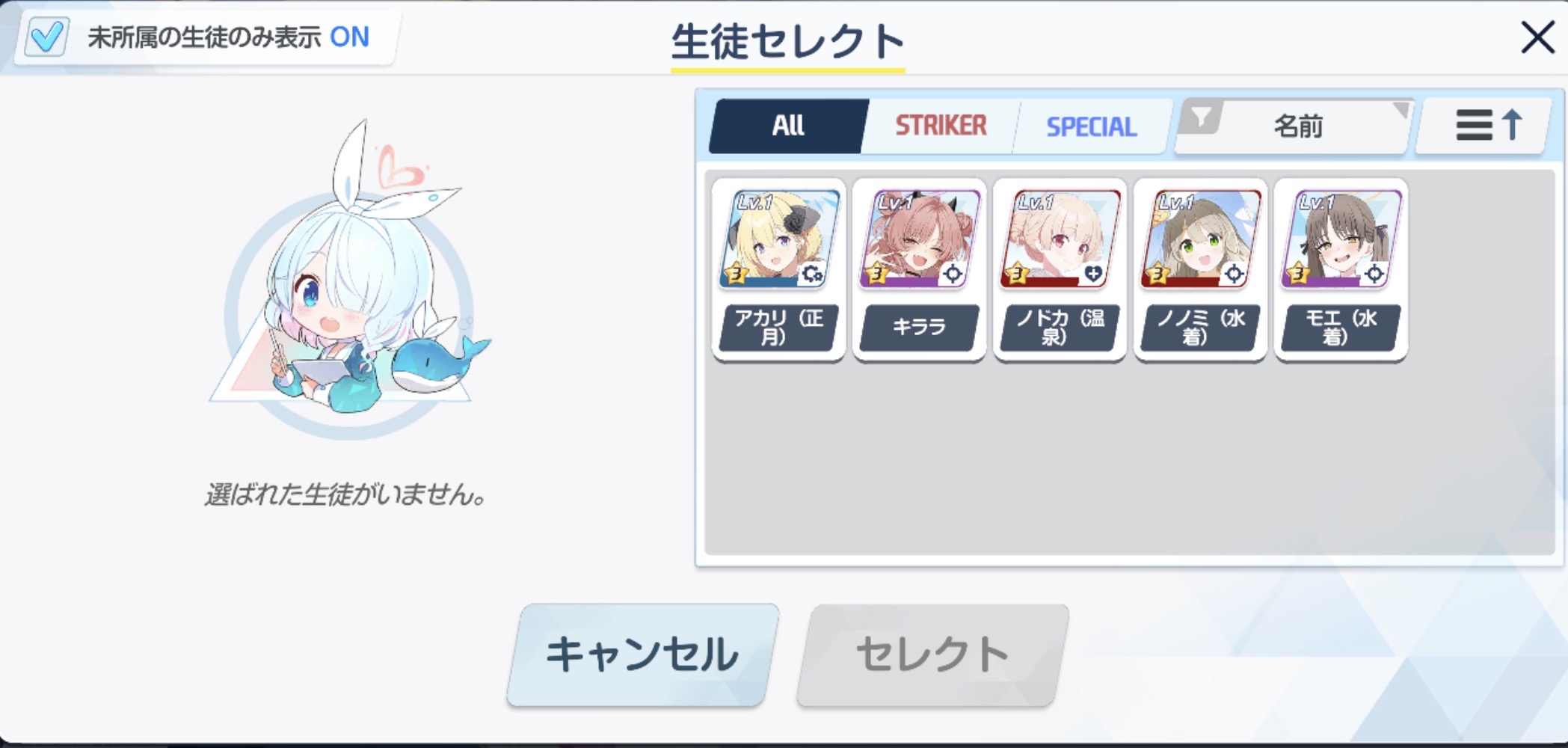The image size is (1568, 748).
Task: Close the 生徒セレクト dialog
Action: (1538, 37)
